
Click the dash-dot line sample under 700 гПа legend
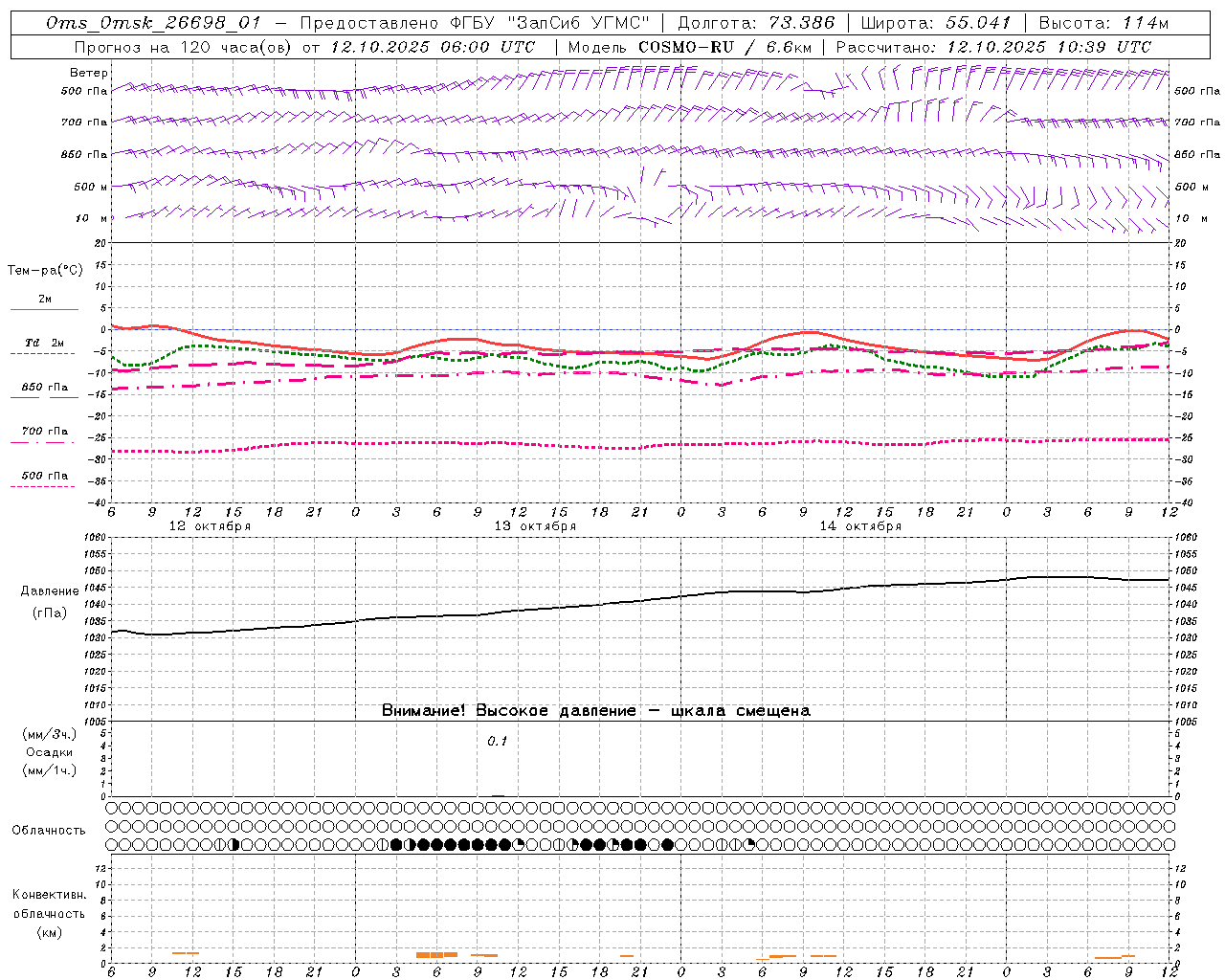point(43,442)
